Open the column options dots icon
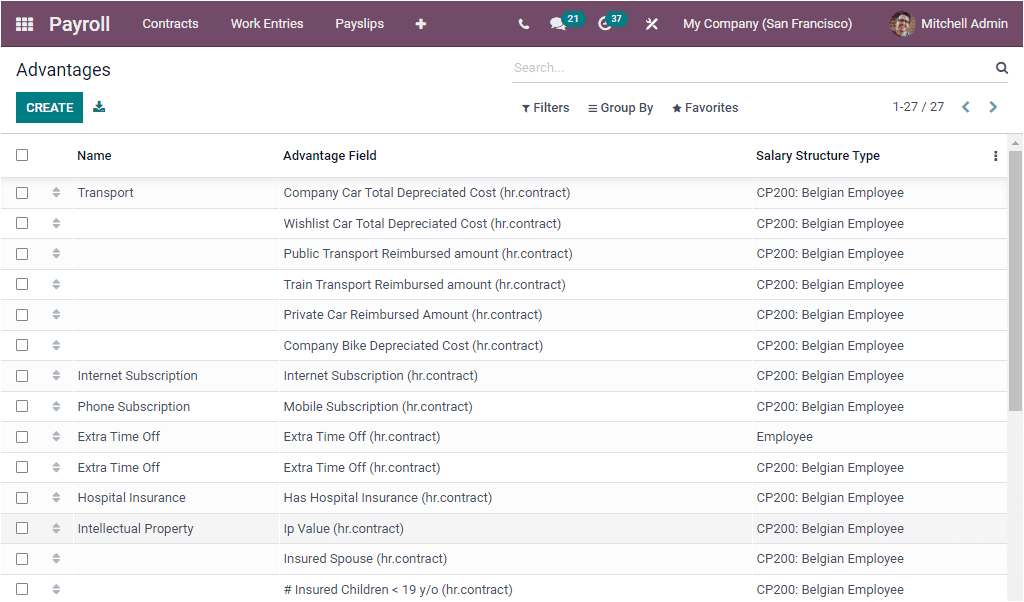 pyautogui.click(x=995, y=156)
